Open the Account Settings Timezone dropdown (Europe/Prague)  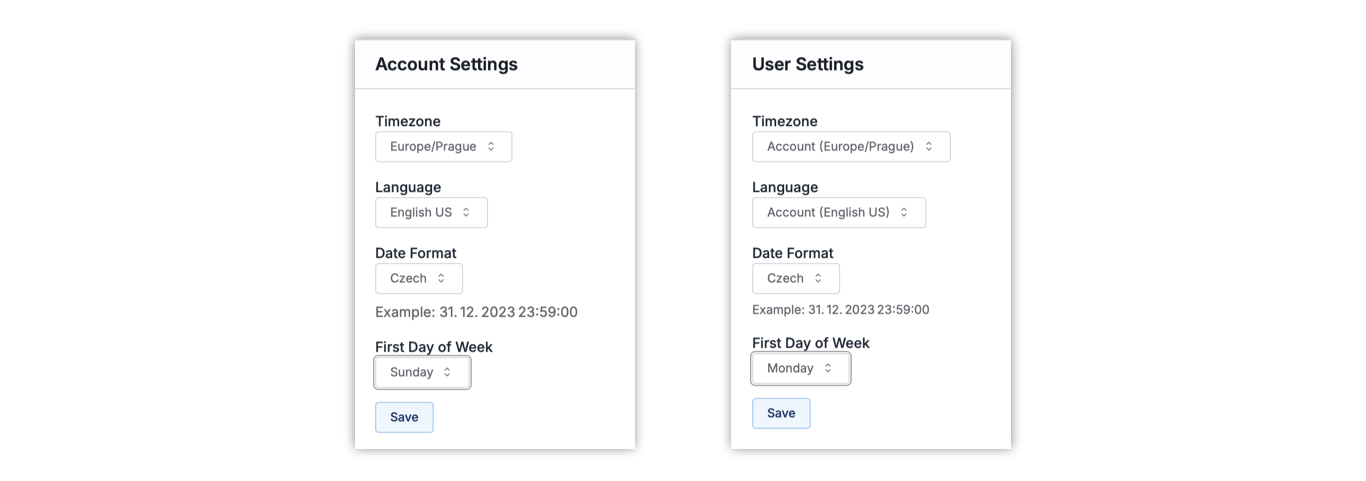click(x=443, y=147)
